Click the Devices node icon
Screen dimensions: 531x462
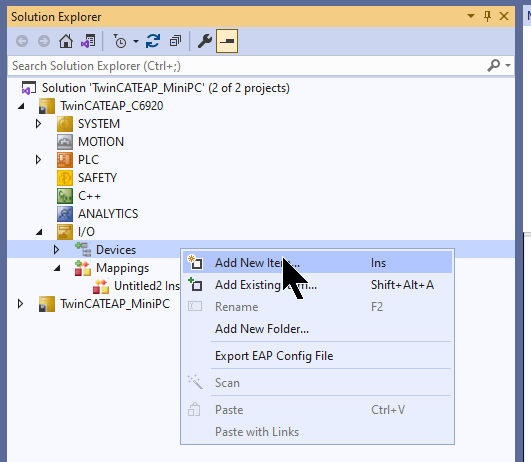click(x=83, y=250)
